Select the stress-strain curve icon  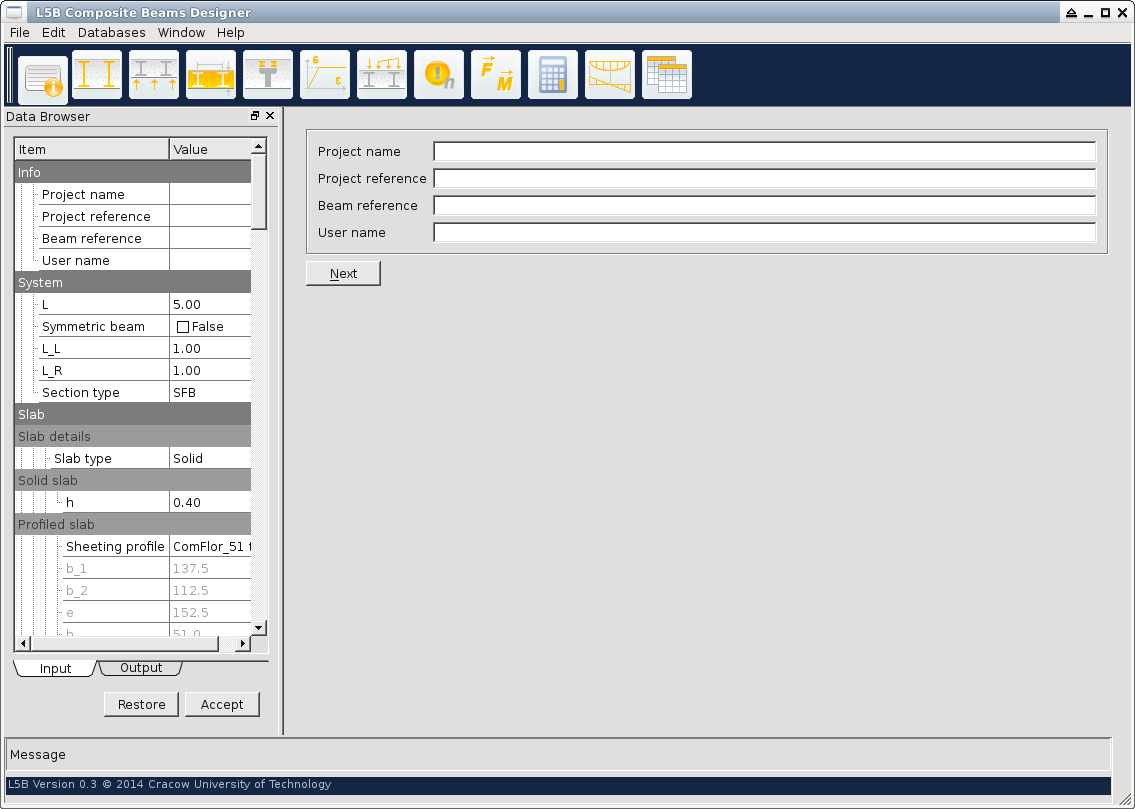(325, 75)
